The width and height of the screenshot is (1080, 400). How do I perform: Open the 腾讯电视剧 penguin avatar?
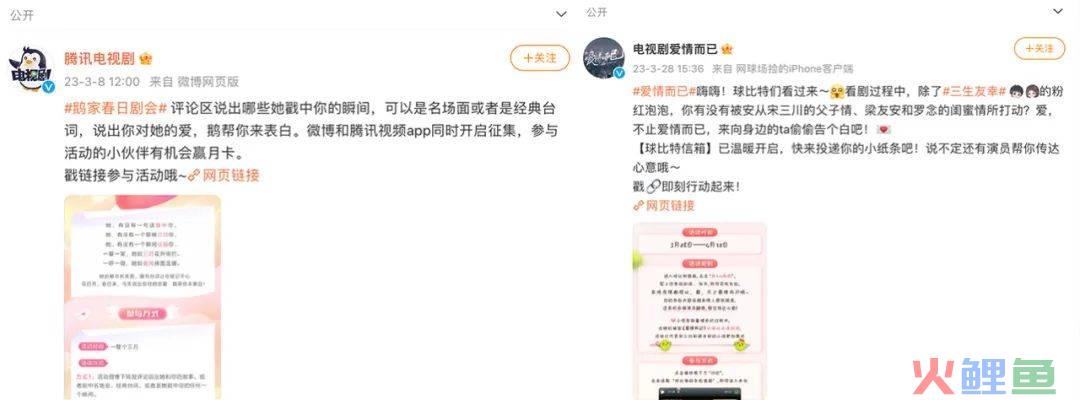[x=30, y=68]
